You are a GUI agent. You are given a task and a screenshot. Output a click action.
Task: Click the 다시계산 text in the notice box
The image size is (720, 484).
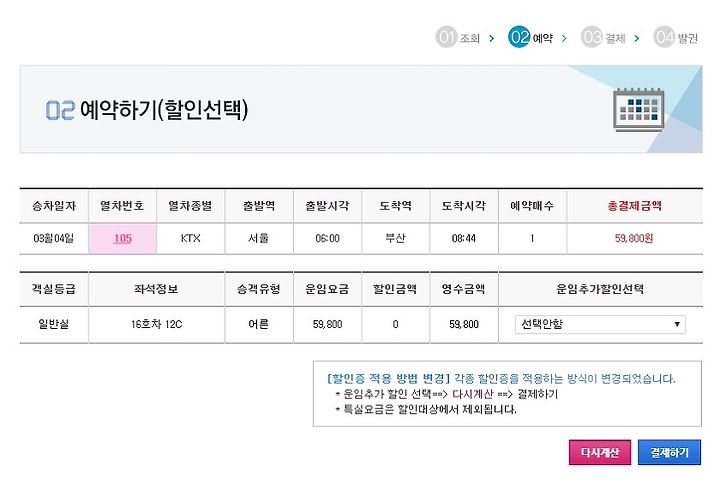point(472,394)
